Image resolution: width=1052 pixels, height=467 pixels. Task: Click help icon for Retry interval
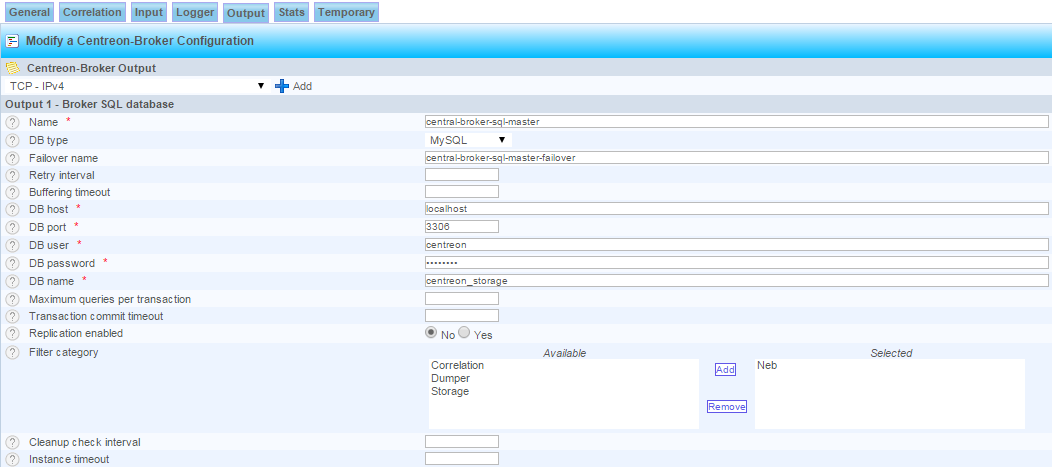click(12, 175)
